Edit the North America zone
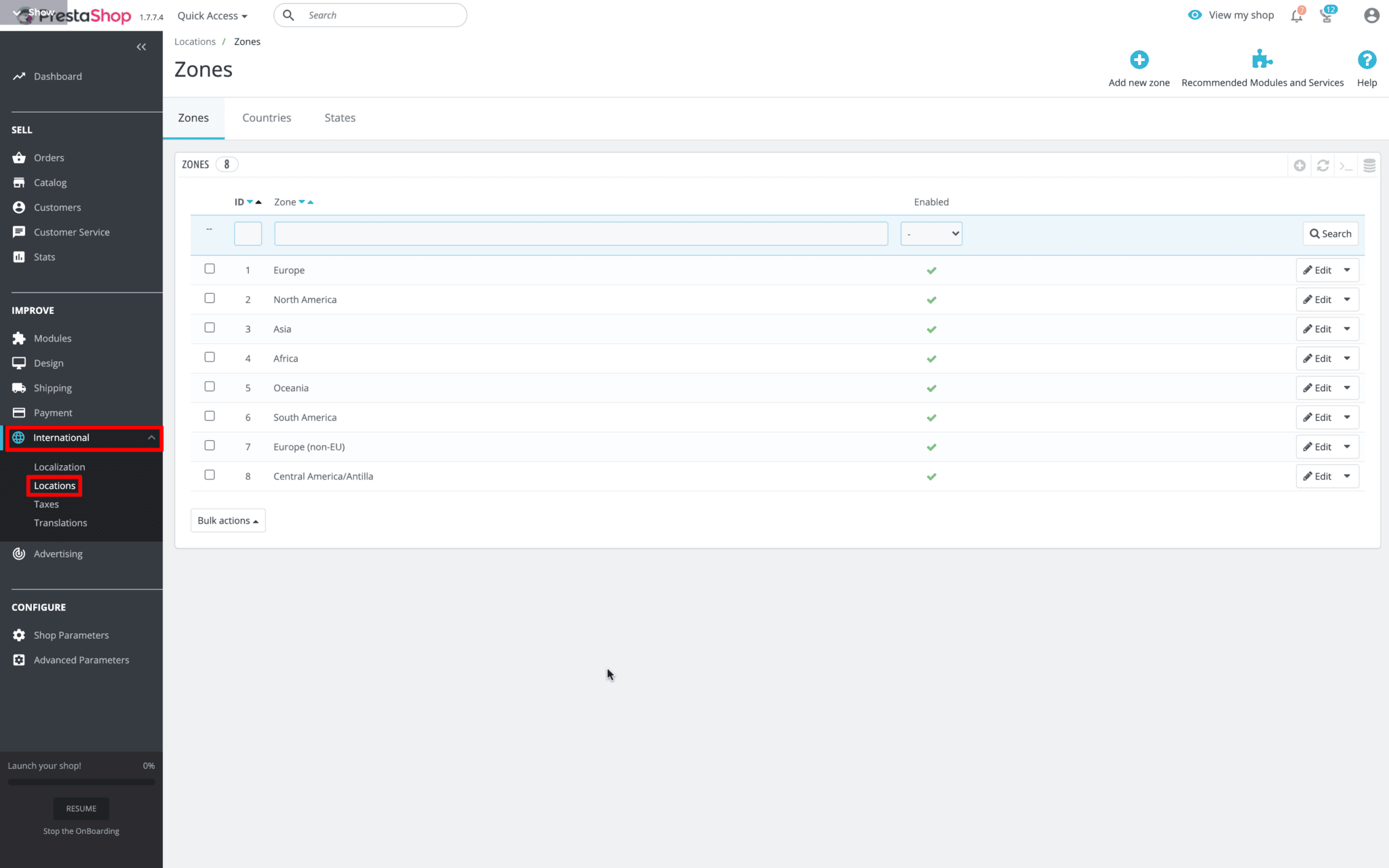This screenshot has width=1389, height=868. [x=1317, y=300]
